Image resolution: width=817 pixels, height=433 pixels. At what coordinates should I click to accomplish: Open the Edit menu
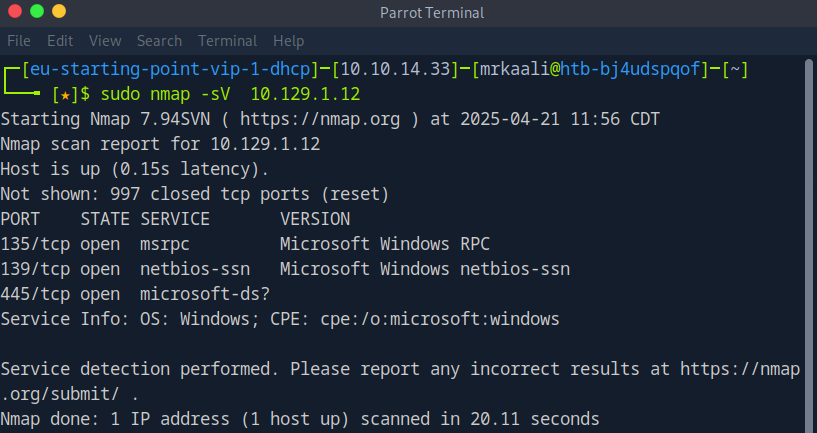coord(60,41)
